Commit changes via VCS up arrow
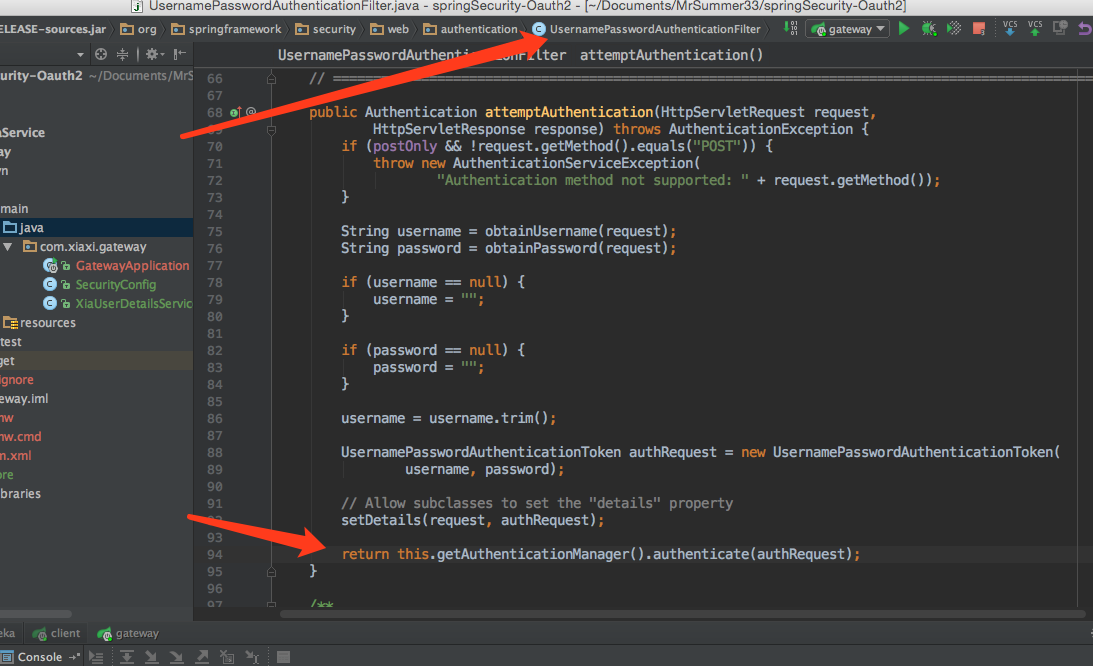 click(1035, 28)
